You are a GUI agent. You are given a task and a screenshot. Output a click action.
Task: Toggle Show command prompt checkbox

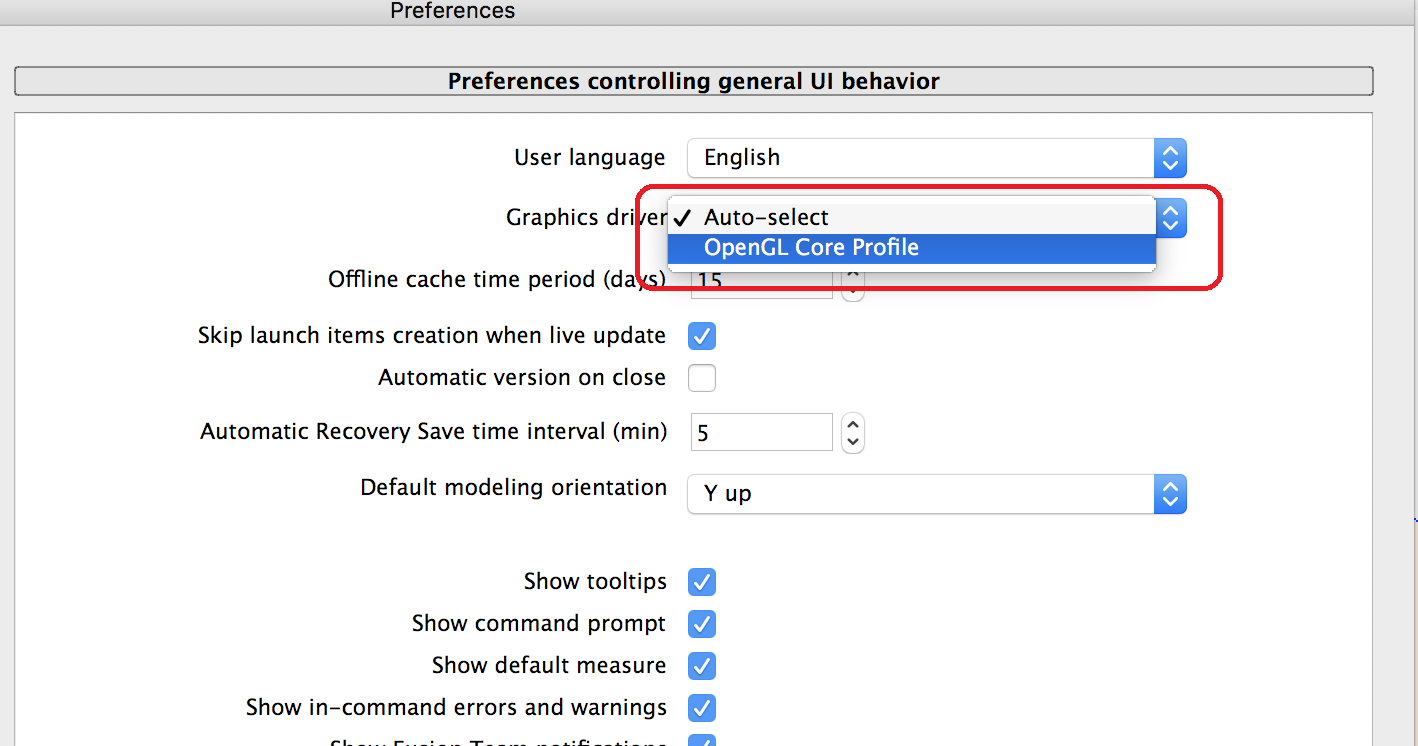[702, 624]
